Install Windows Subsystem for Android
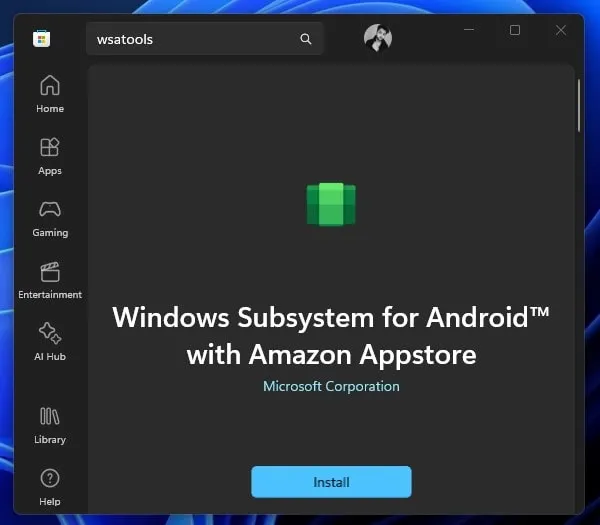The image size is (600, 525). 331,482
